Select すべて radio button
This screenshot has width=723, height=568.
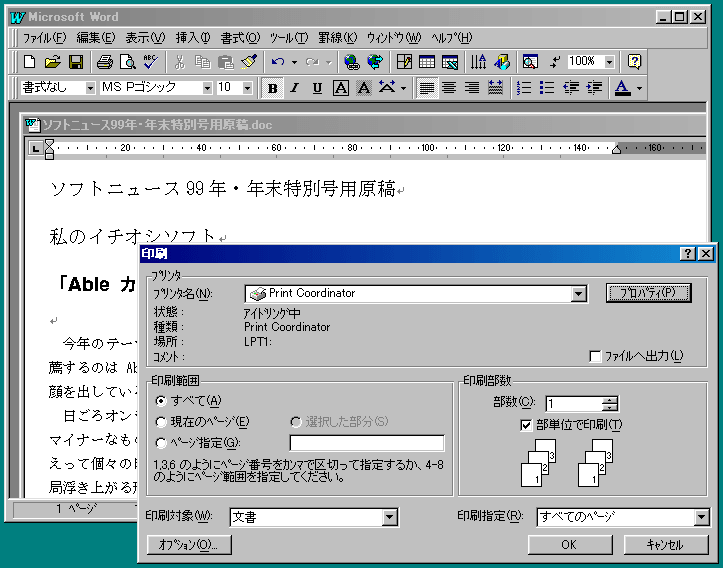(x=161, y=401)
